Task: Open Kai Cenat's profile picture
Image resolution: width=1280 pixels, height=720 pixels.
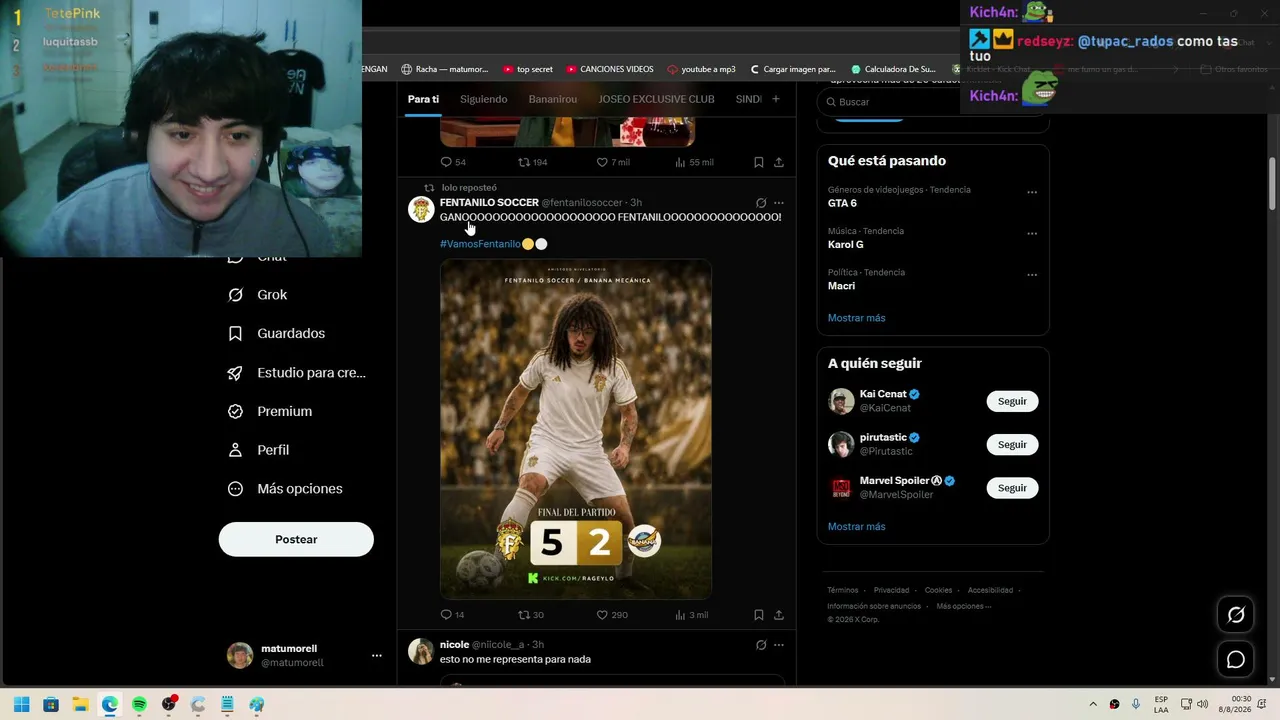Action: point(841,401)
